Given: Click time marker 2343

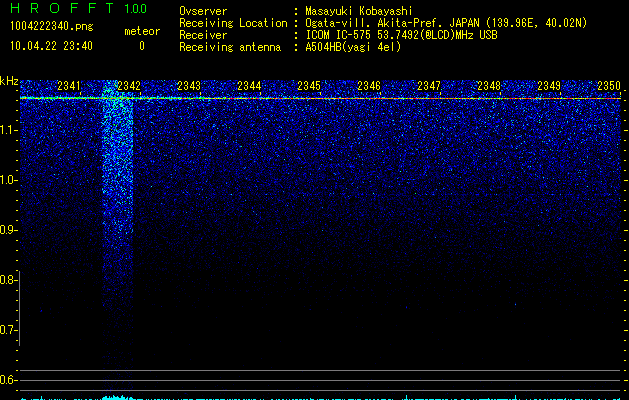Looking at the screenshot, I should [x=189, y=86].
